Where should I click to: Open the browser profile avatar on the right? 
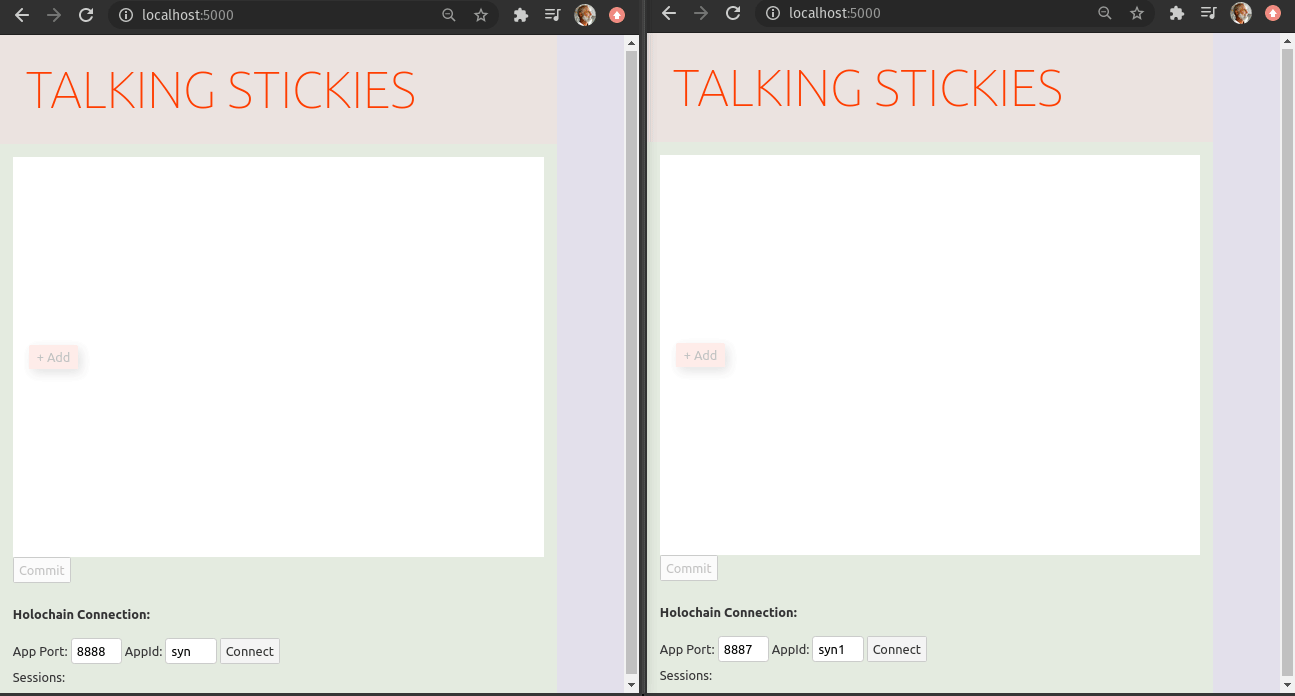tap(1240, 13)
